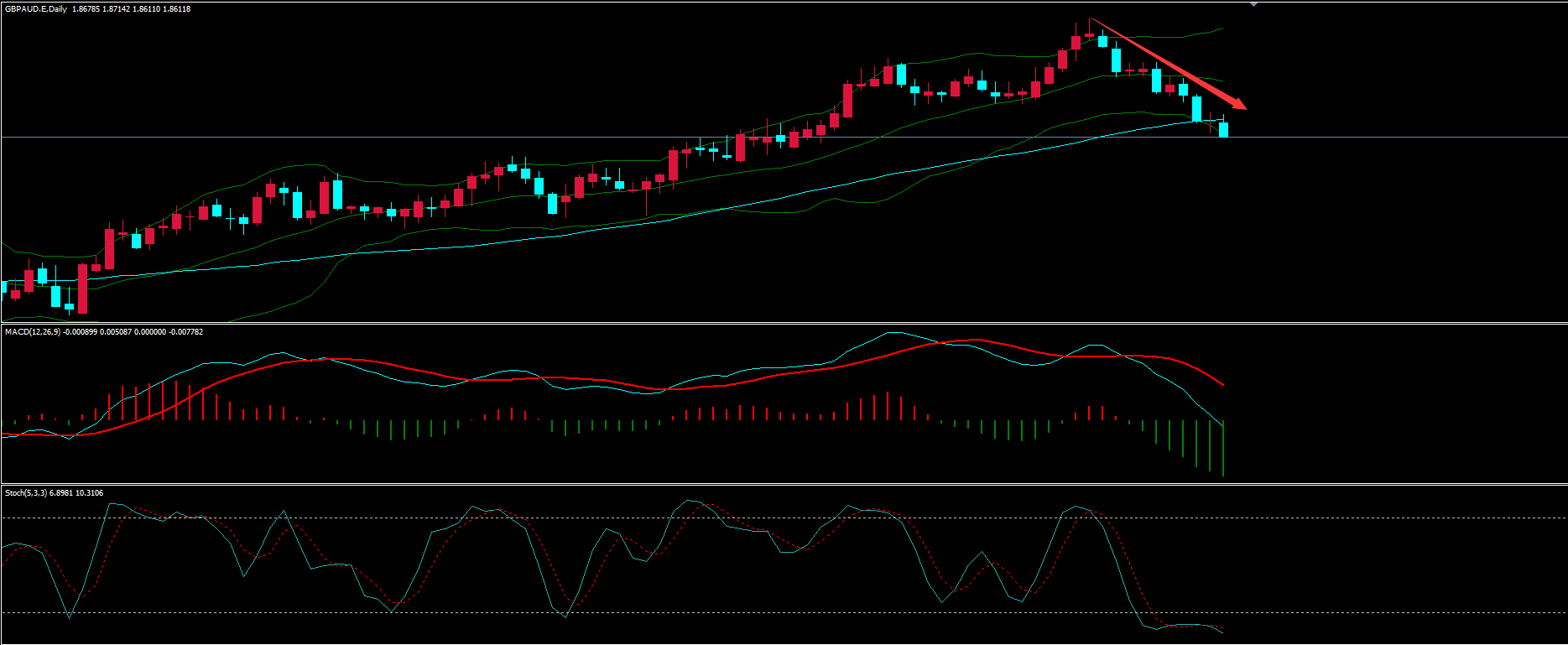This screenshot has height=645, width=1568.
Task: Click the GBPAUD.E,Daily chart title label
Action: [37, 9]
